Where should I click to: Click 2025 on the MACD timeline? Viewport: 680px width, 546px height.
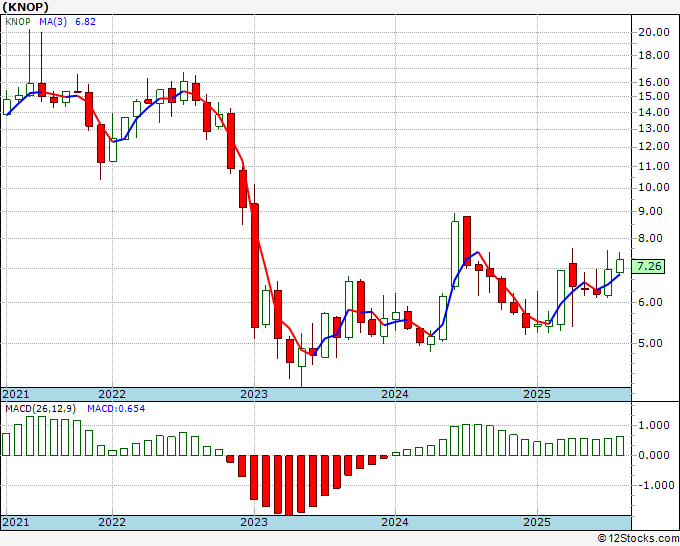click(x=537, y=522)
